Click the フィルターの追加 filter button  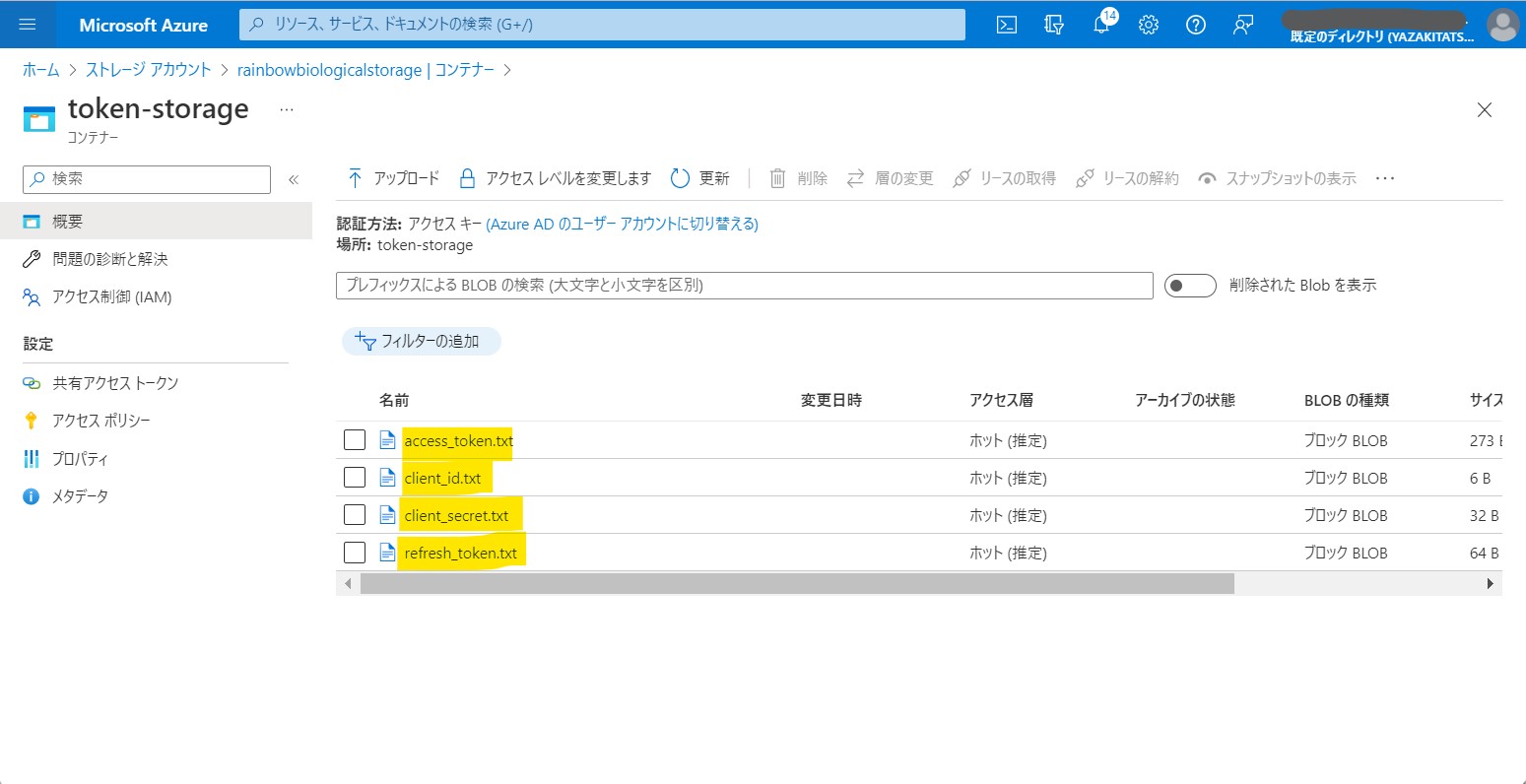click(x=421, y=342)
